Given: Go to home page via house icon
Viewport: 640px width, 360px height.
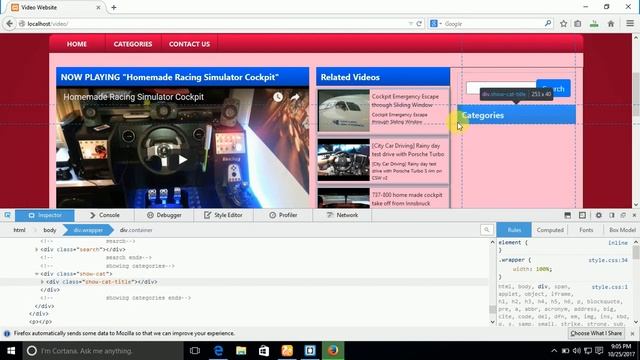Looking at the screenshot, I should (x=611, y=24).
